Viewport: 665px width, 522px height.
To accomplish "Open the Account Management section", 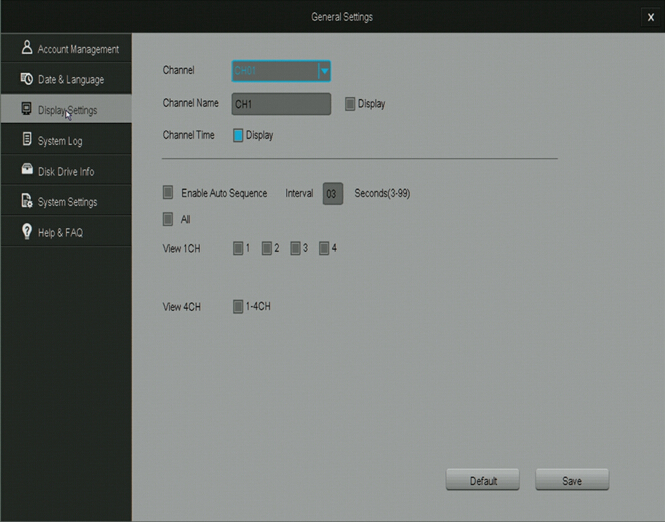I will click(x=66, y=48).
